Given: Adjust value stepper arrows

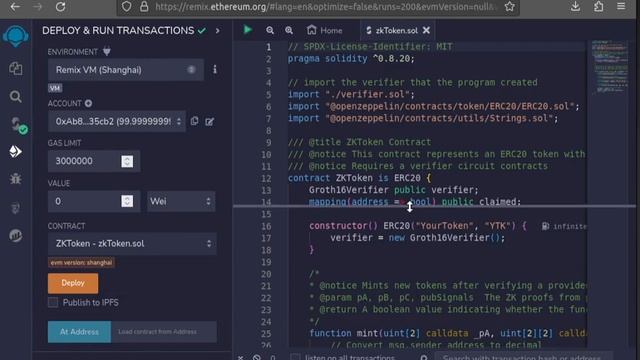Looking at the screenshot, I should (x=127, y=201).
